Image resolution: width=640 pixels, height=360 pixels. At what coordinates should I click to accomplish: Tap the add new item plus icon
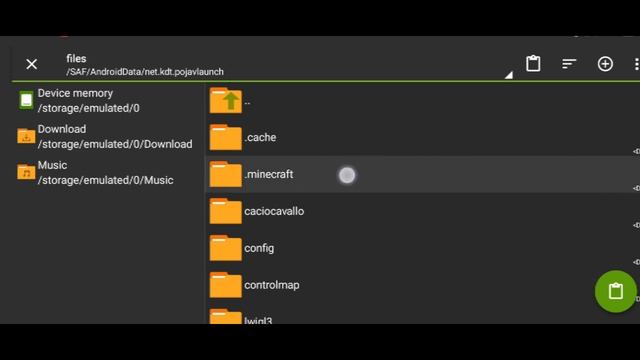[x=605, y=64]
